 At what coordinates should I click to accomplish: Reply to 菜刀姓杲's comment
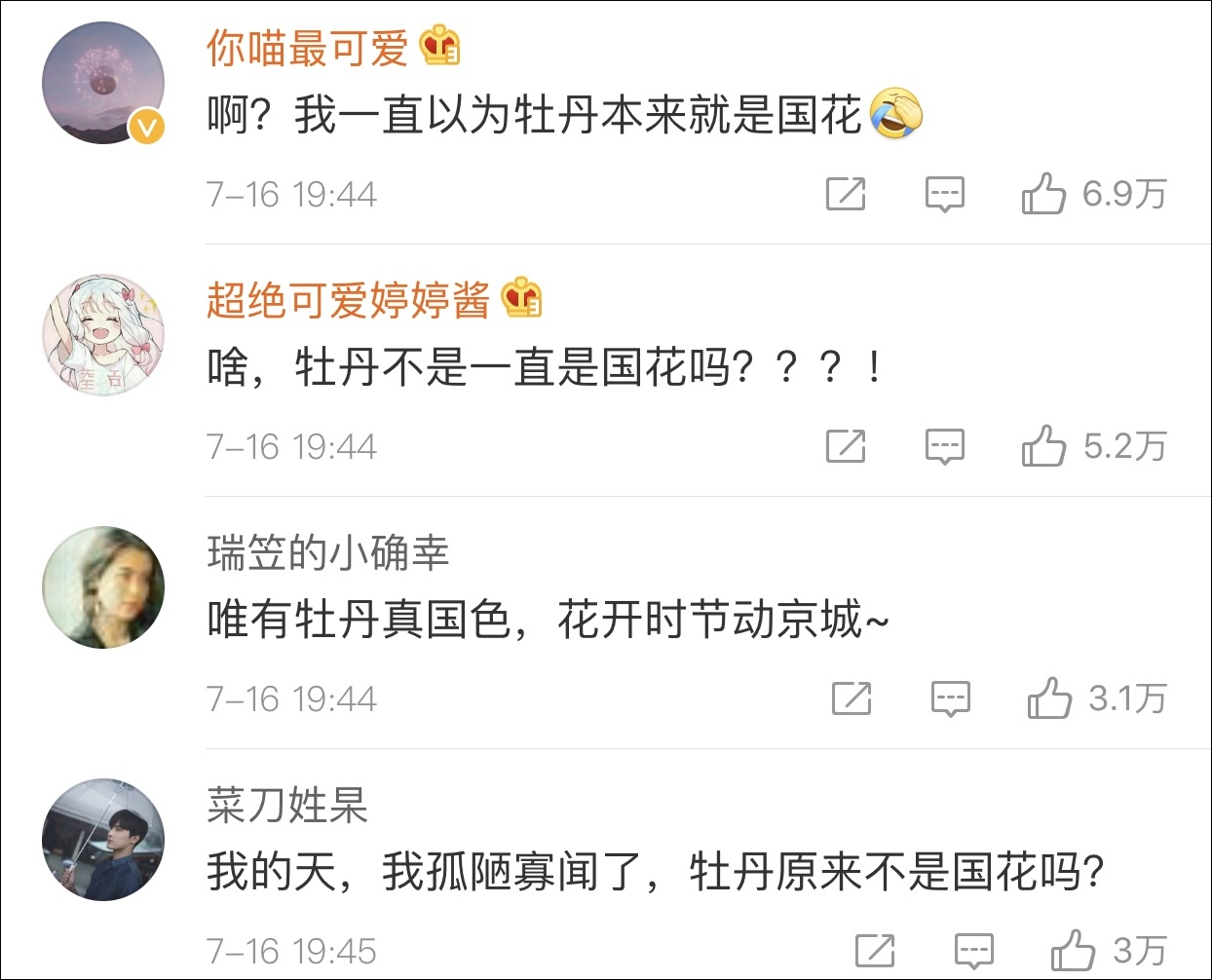pyautogui.click(x=973, y=951)
